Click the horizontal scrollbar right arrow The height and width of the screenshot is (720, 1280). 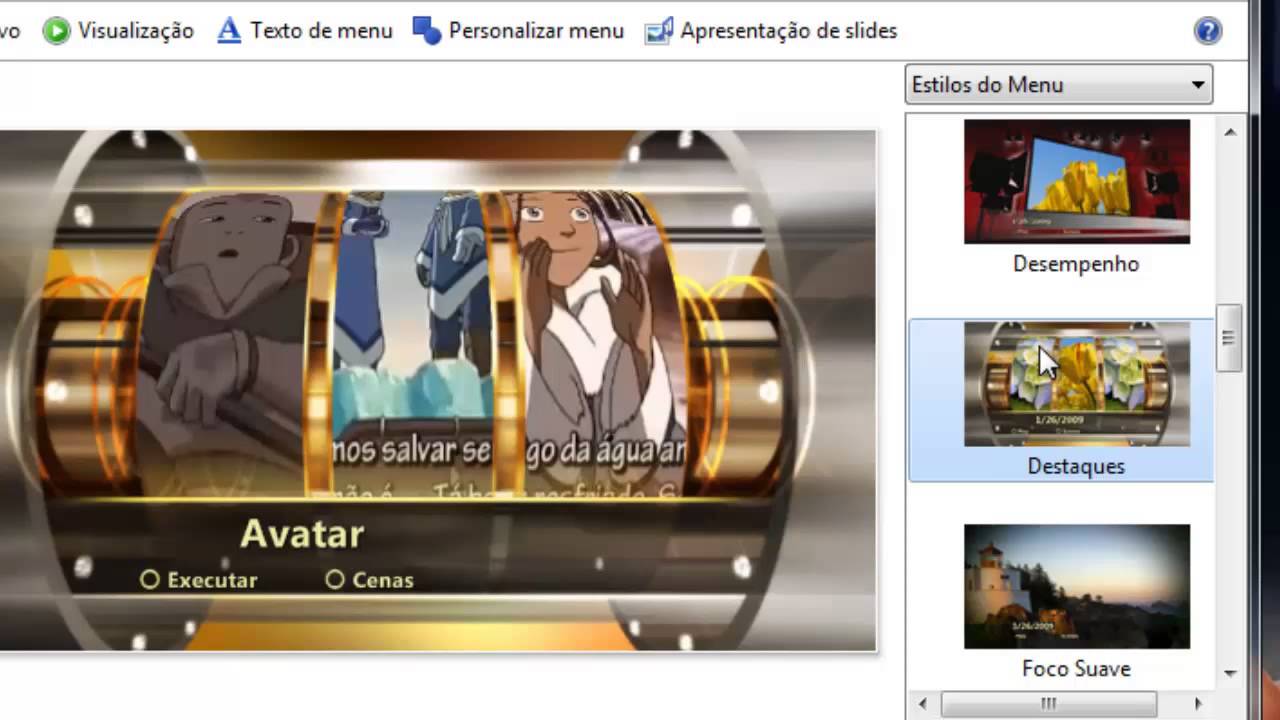click(1198, 704)
